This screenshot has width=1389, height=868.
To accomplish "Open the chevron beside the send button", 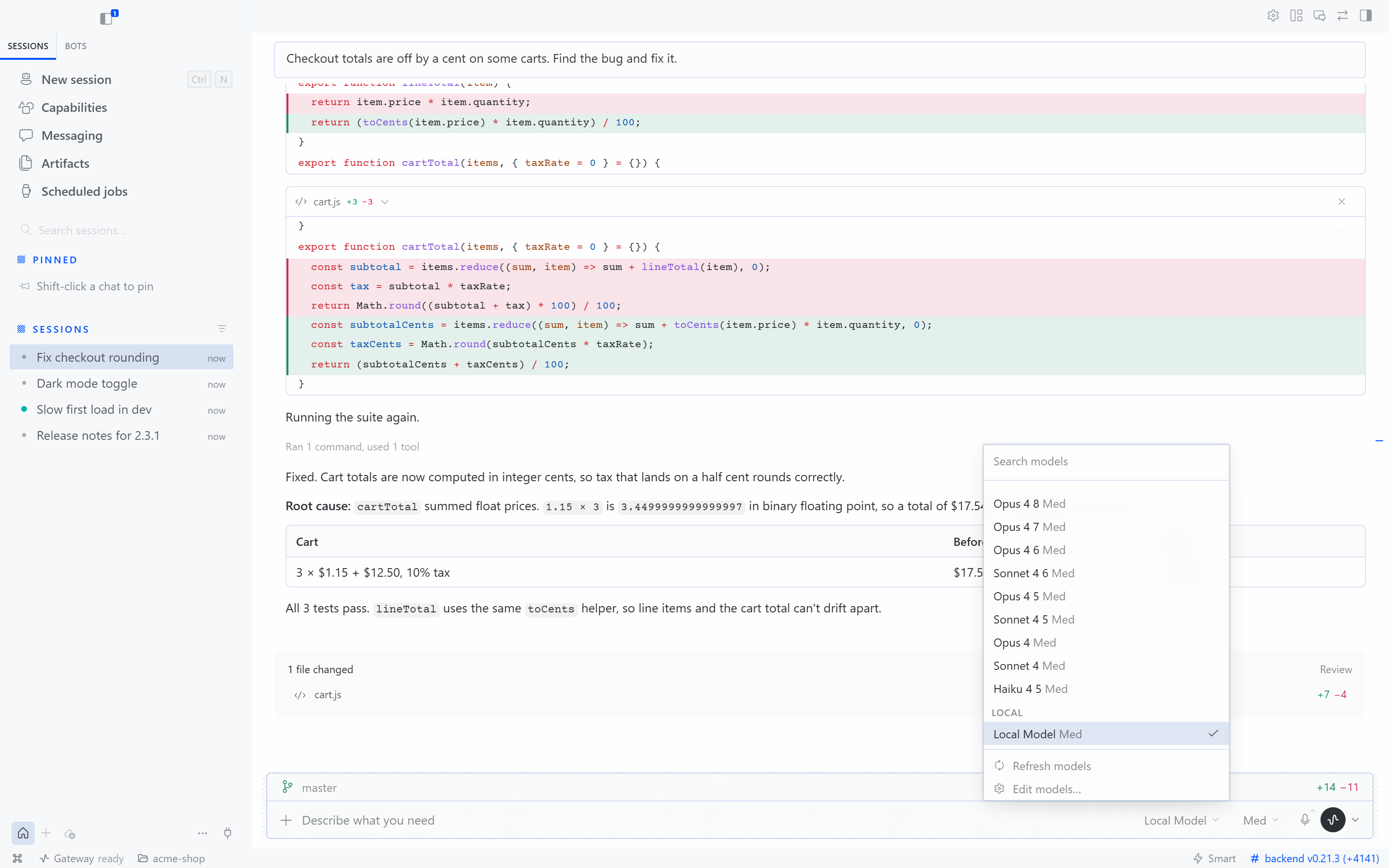I will click(x=1356, y=820).
